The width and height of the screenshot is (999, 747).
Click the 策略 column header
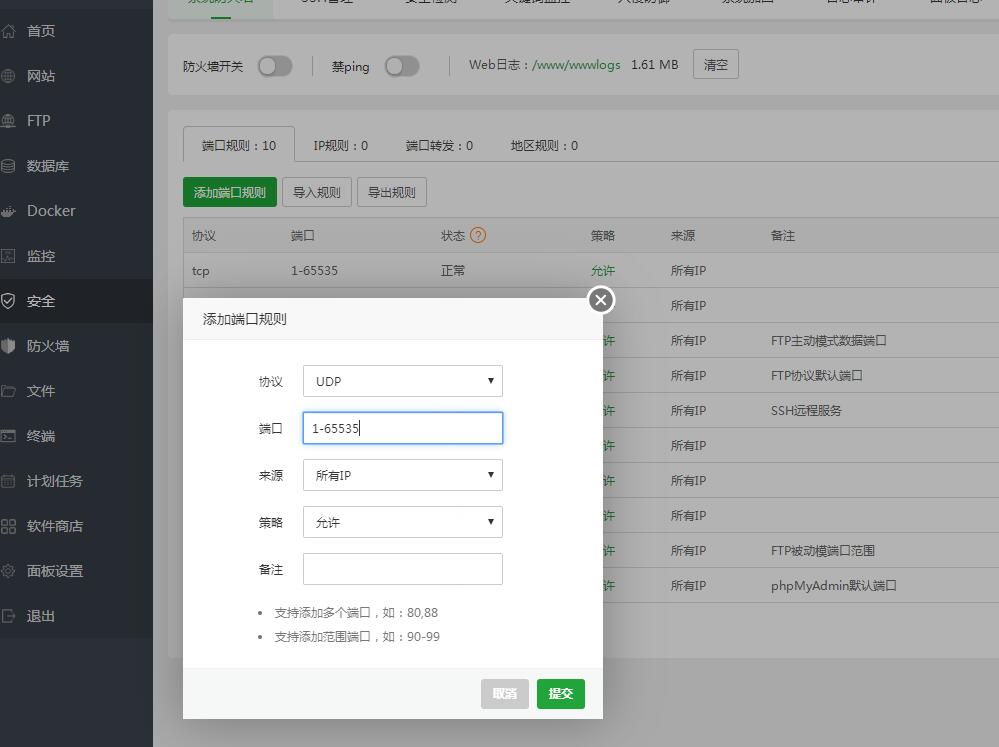tap(603, 236)
